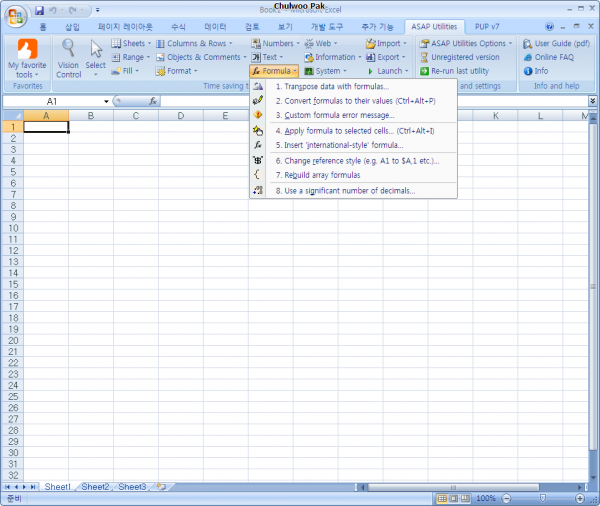This screenshot has height=506, width=600.
Task: Open ASAP Utilities Options
Action: click(466, 43)
